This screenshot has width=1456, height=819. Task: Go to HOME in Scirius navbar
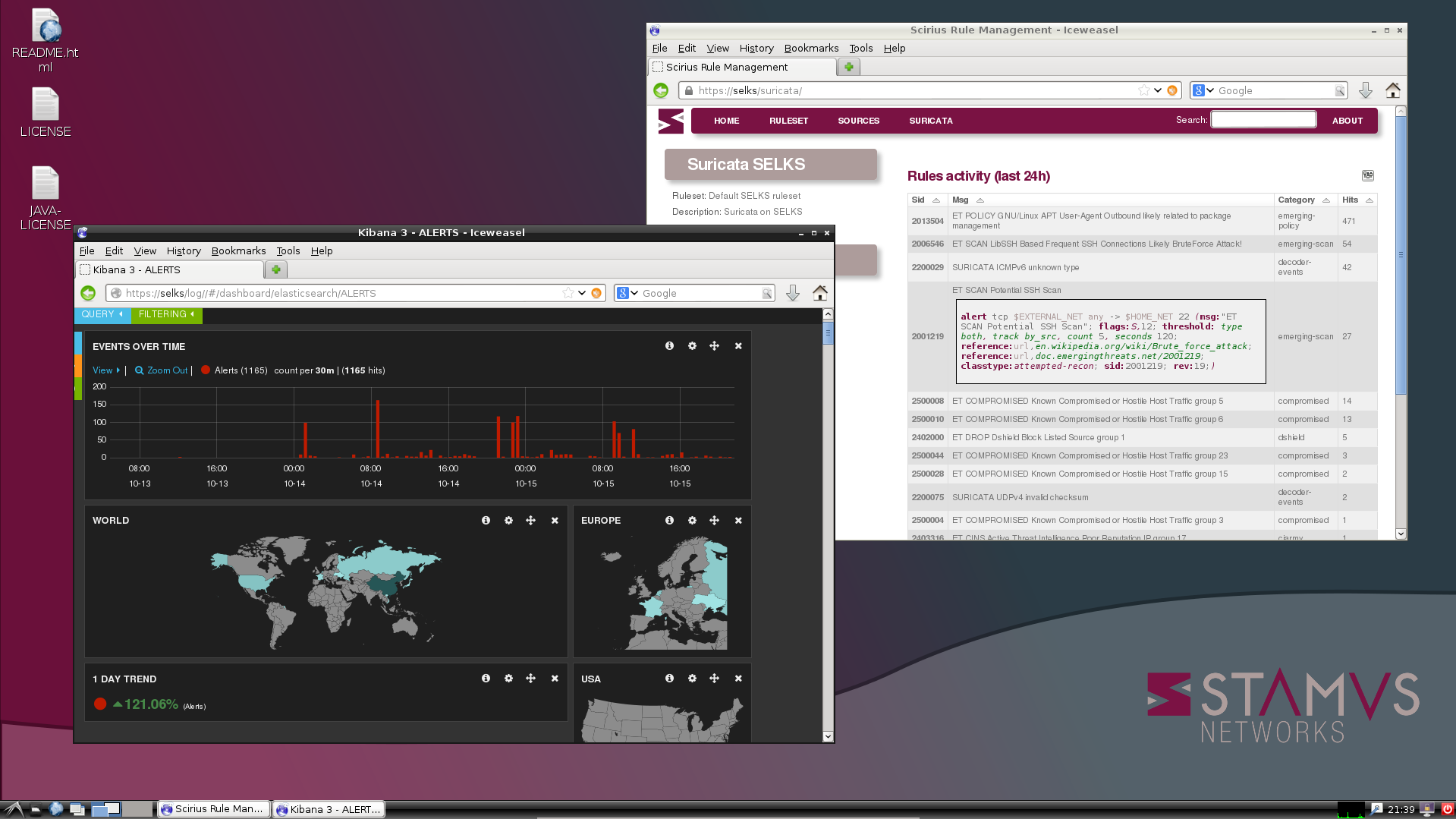726,121
